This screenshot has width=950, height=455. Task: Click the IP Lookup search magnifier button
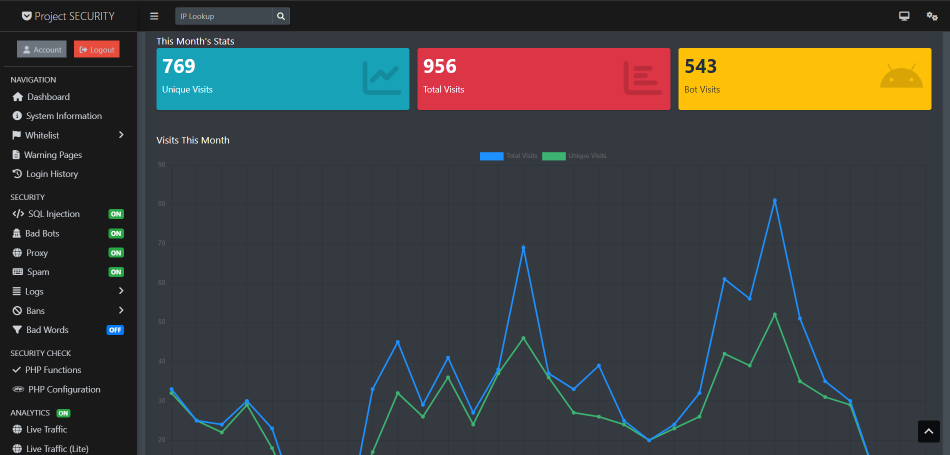281,16
